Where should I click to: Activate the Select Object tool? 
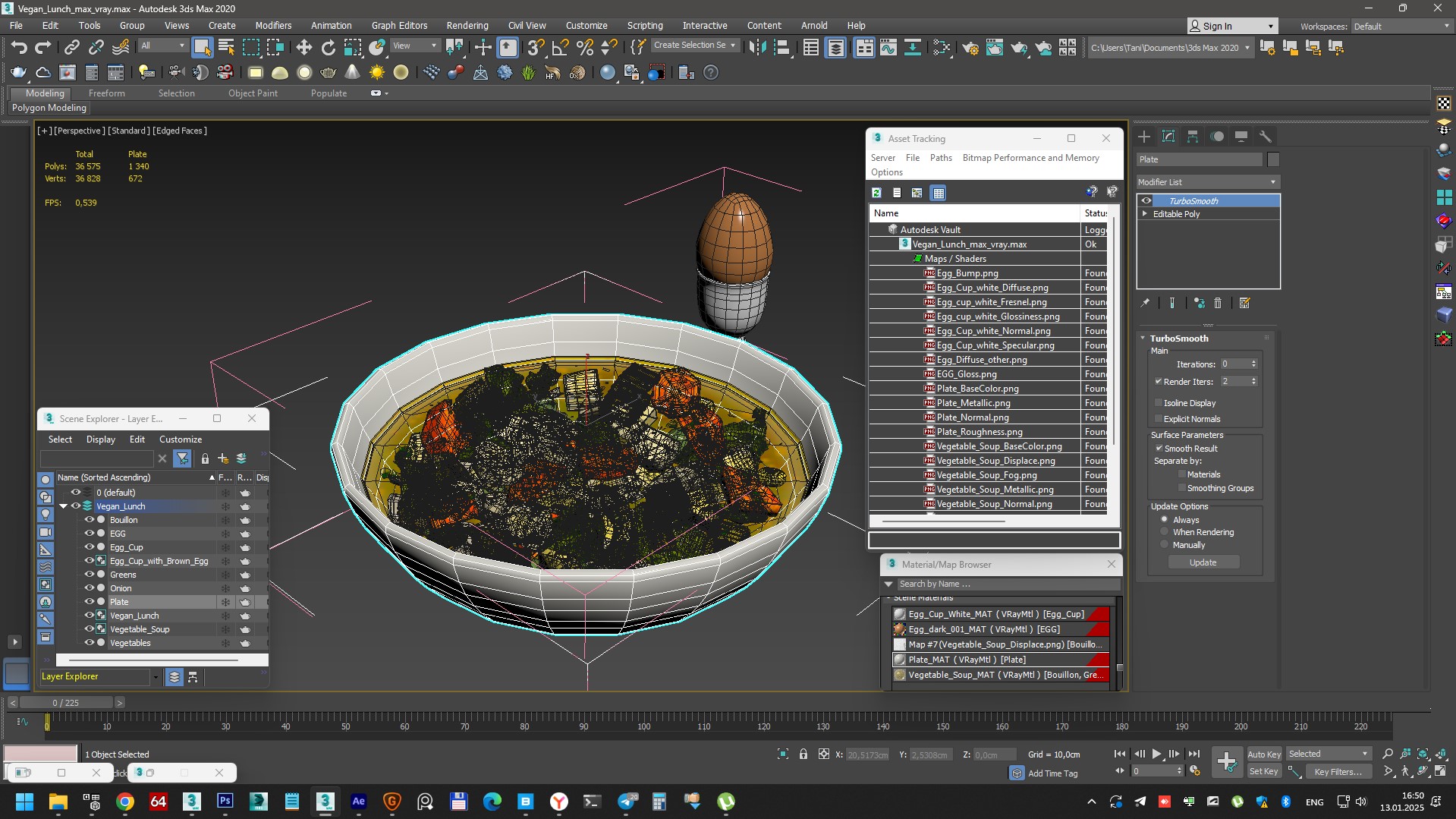[x=202, y=48]
